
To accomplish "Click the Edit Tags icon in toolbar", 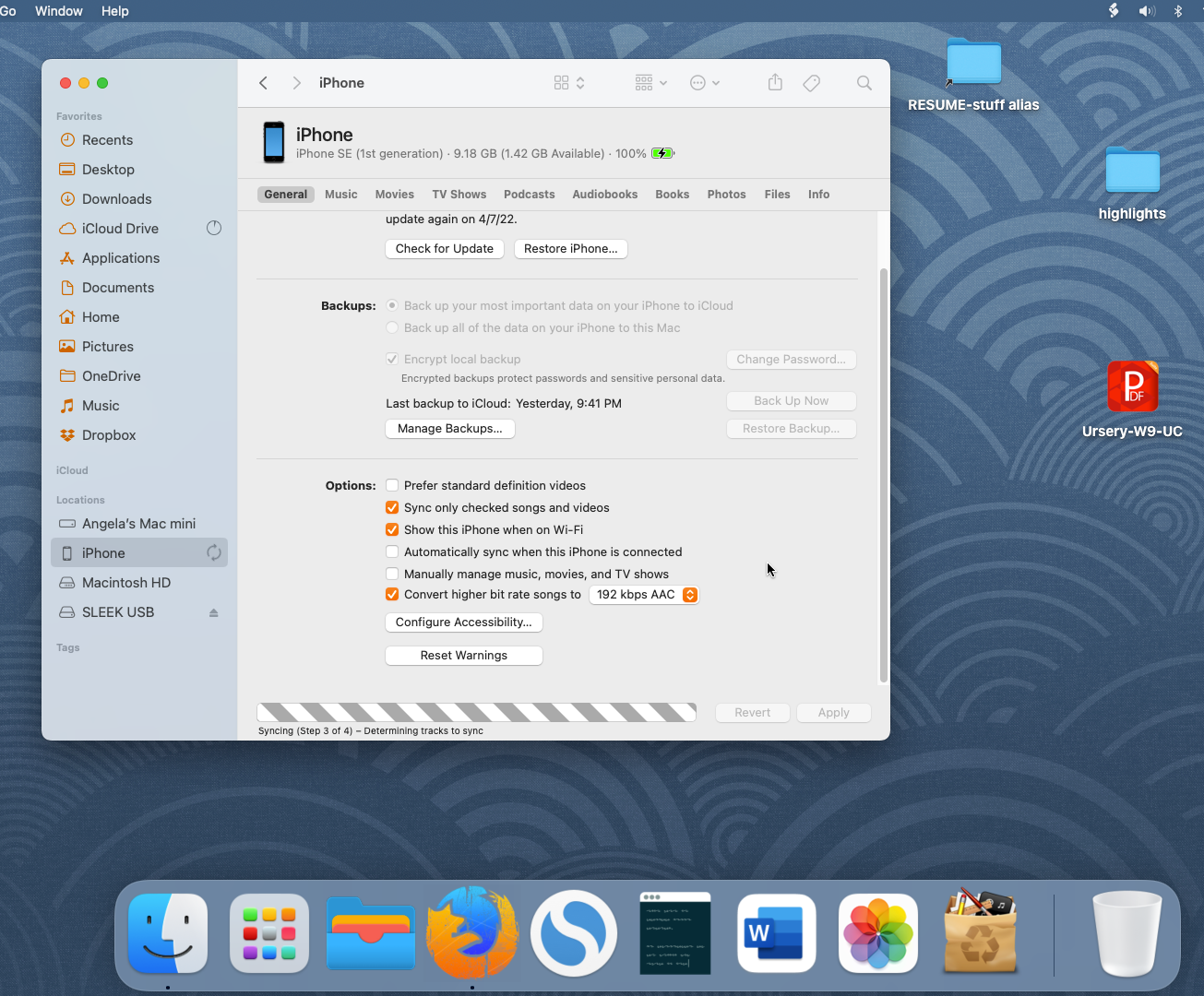I will [x=812, y=83].
